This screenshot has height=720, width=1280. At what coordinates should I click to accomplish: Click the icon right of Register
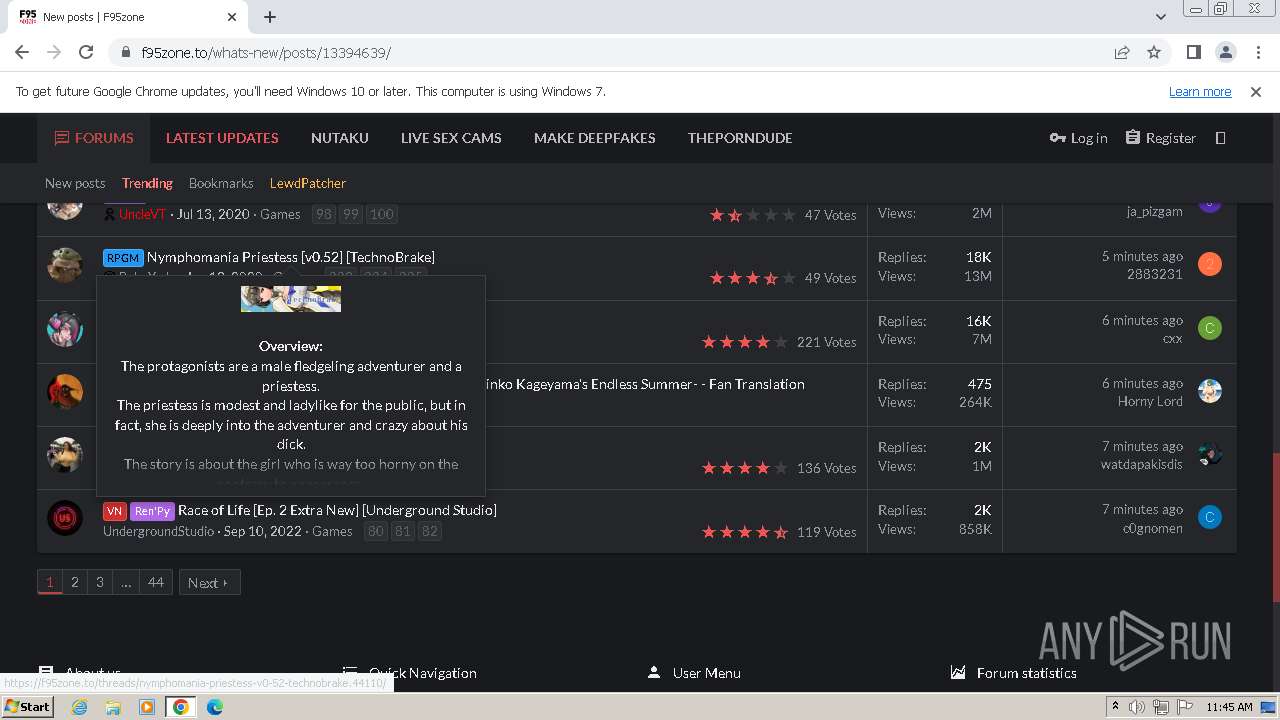pos(1220,138)
